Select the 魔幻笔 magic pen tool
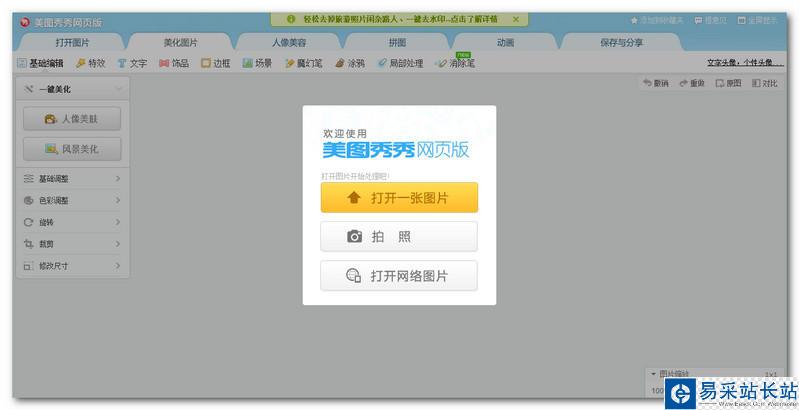This screenshot has width=799, height=410. click(x=304, y=63)
